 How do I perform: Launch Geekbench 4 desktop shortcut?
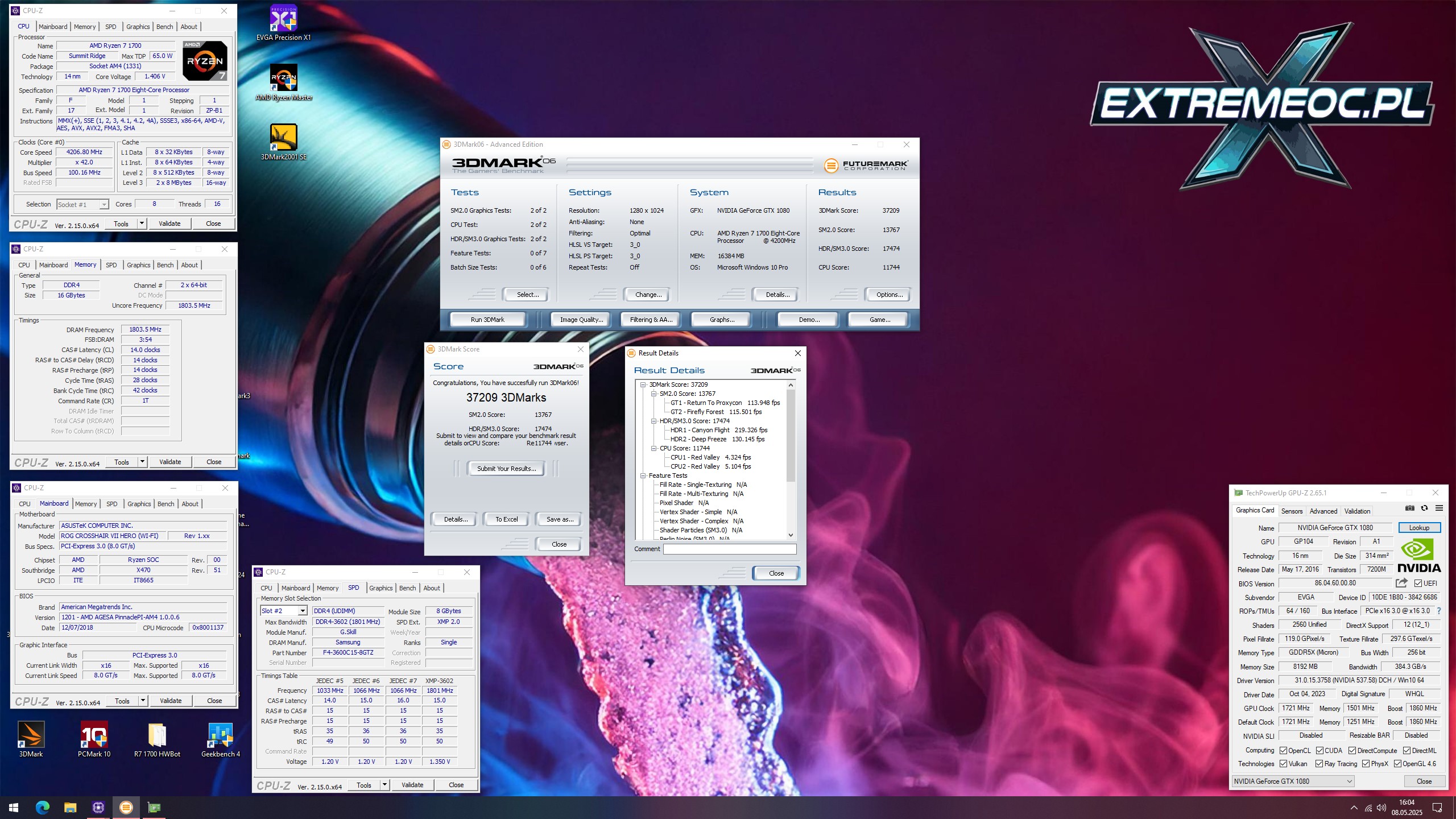point(221,739)
